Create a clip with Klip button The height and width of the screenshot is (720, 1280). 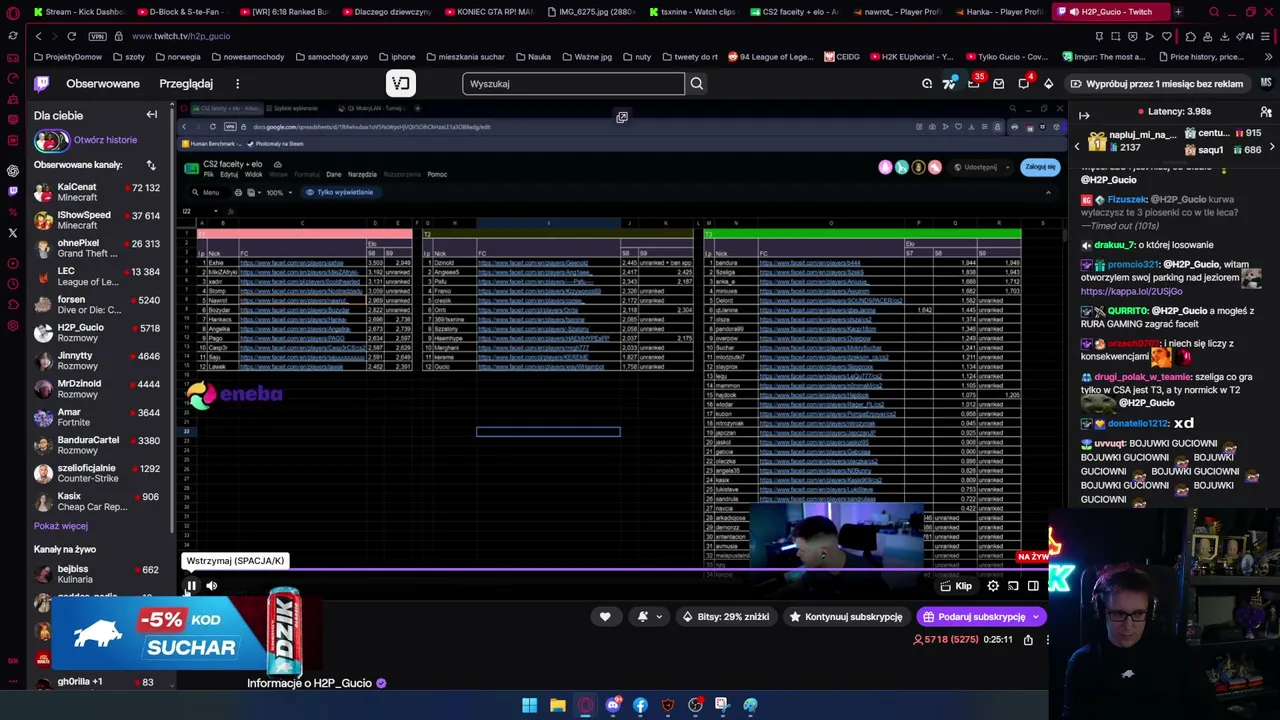click(x=956, y=586)
